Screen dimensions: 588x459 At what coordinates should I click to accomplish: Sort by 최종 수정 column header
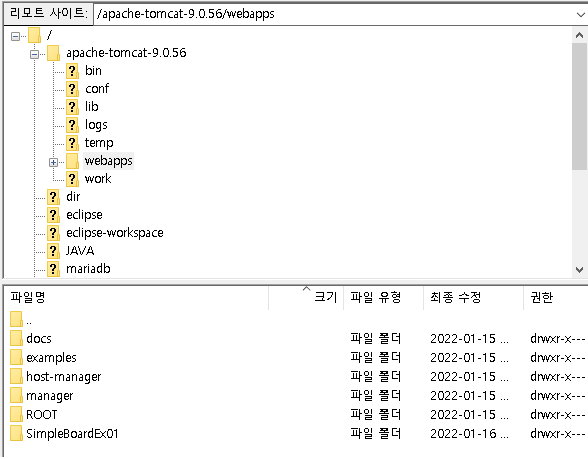point(474,298)
